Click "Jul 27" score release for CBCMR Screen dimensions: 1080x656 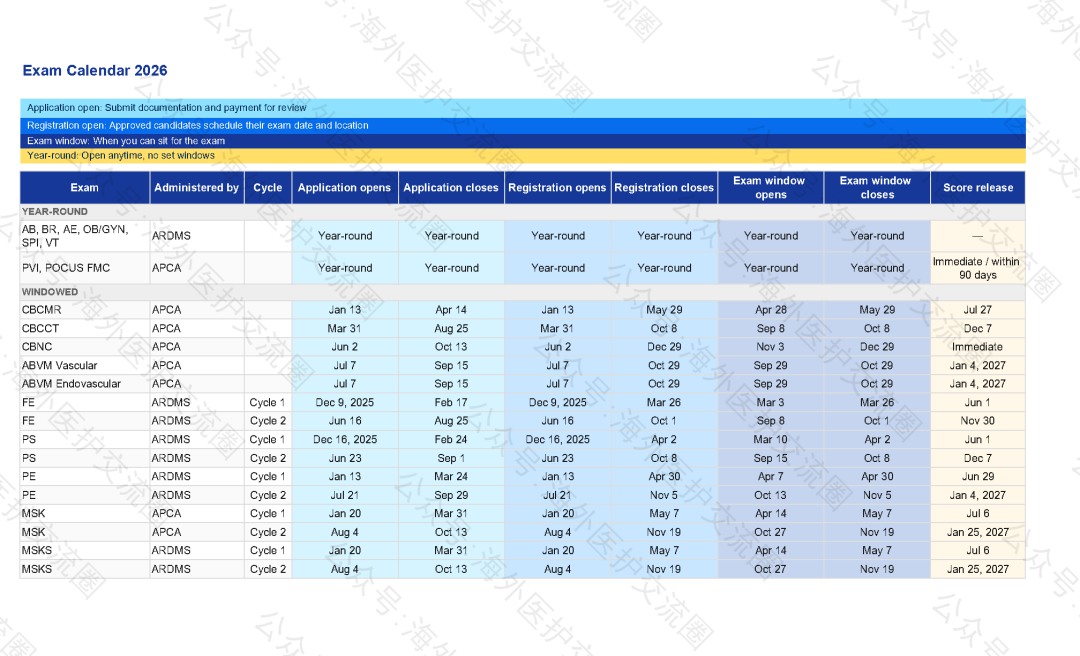coord(977,310)
